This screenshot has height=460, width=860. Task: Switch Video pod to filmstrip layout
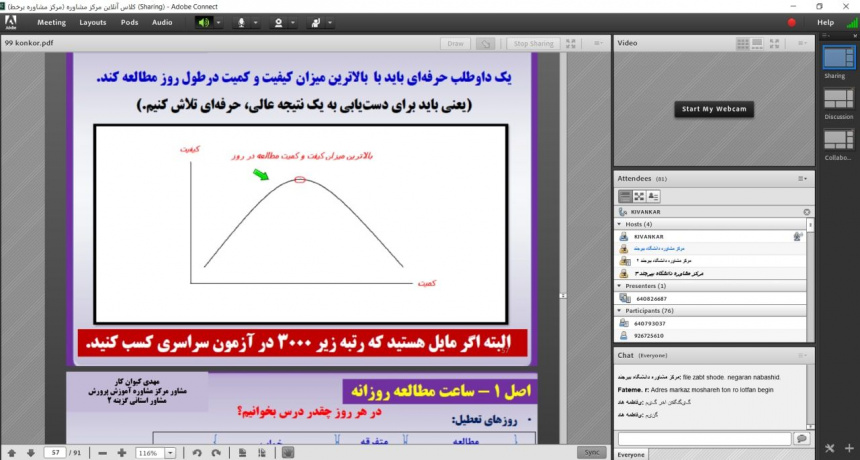[x=757, y=43]
